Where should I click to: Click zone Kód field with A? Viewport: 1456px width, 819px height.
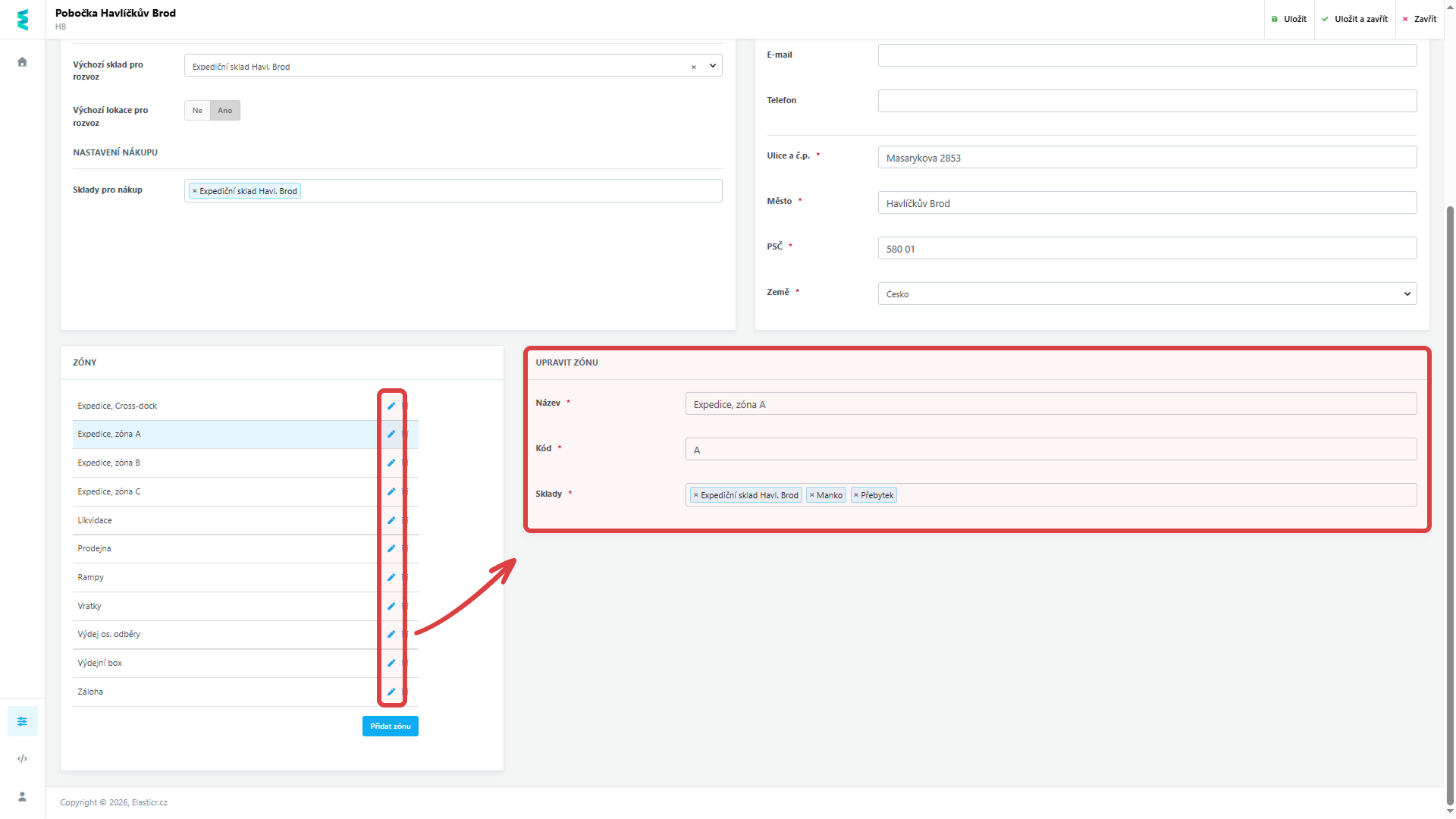pos(1051,449)
